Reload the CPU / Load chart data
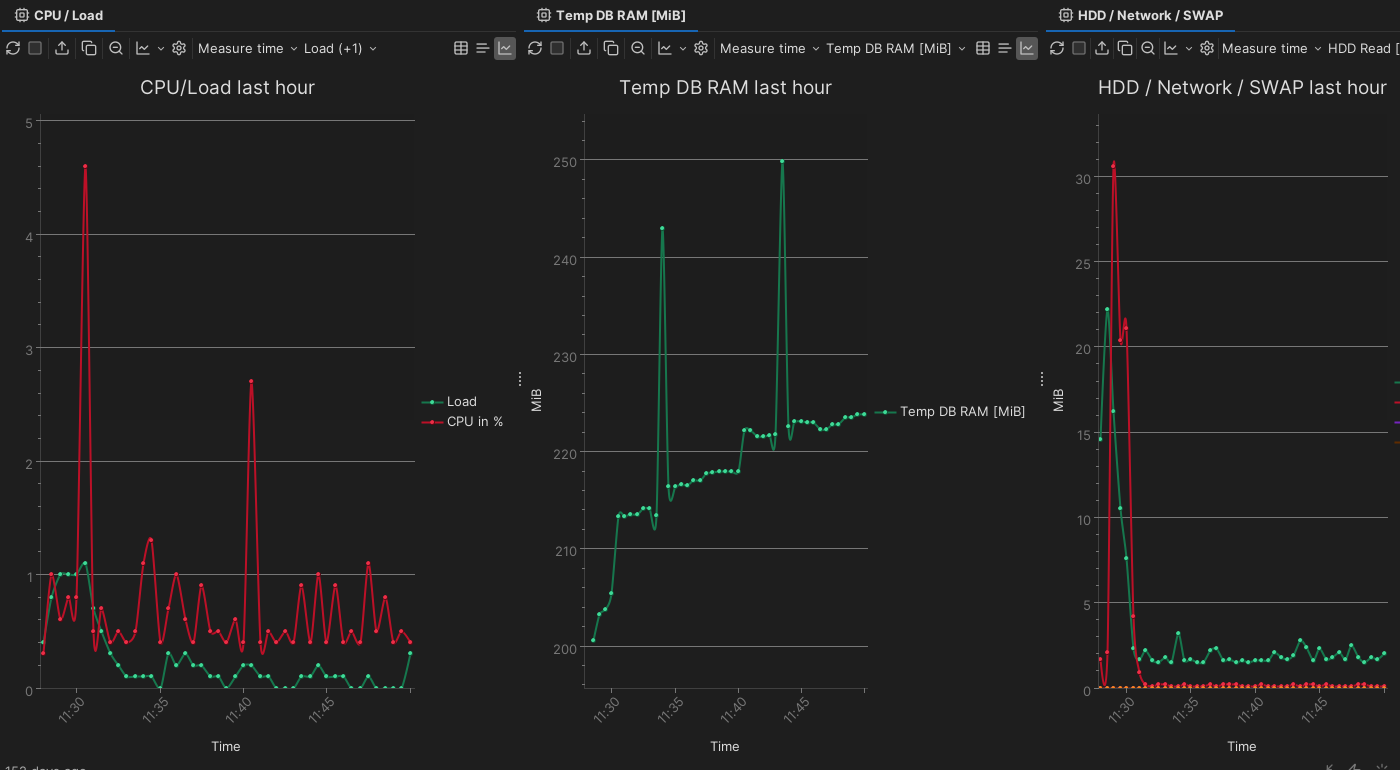The height and width of the screenshot is (770, 1400). coord(12,48)
